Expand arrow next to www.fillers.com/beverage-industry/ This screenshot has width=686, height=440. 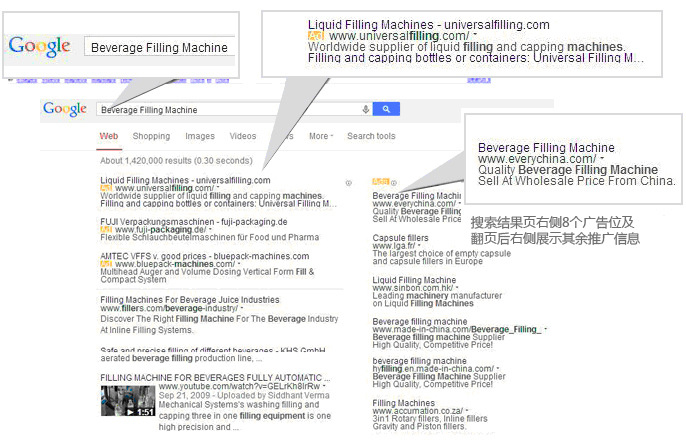(242, 308)
